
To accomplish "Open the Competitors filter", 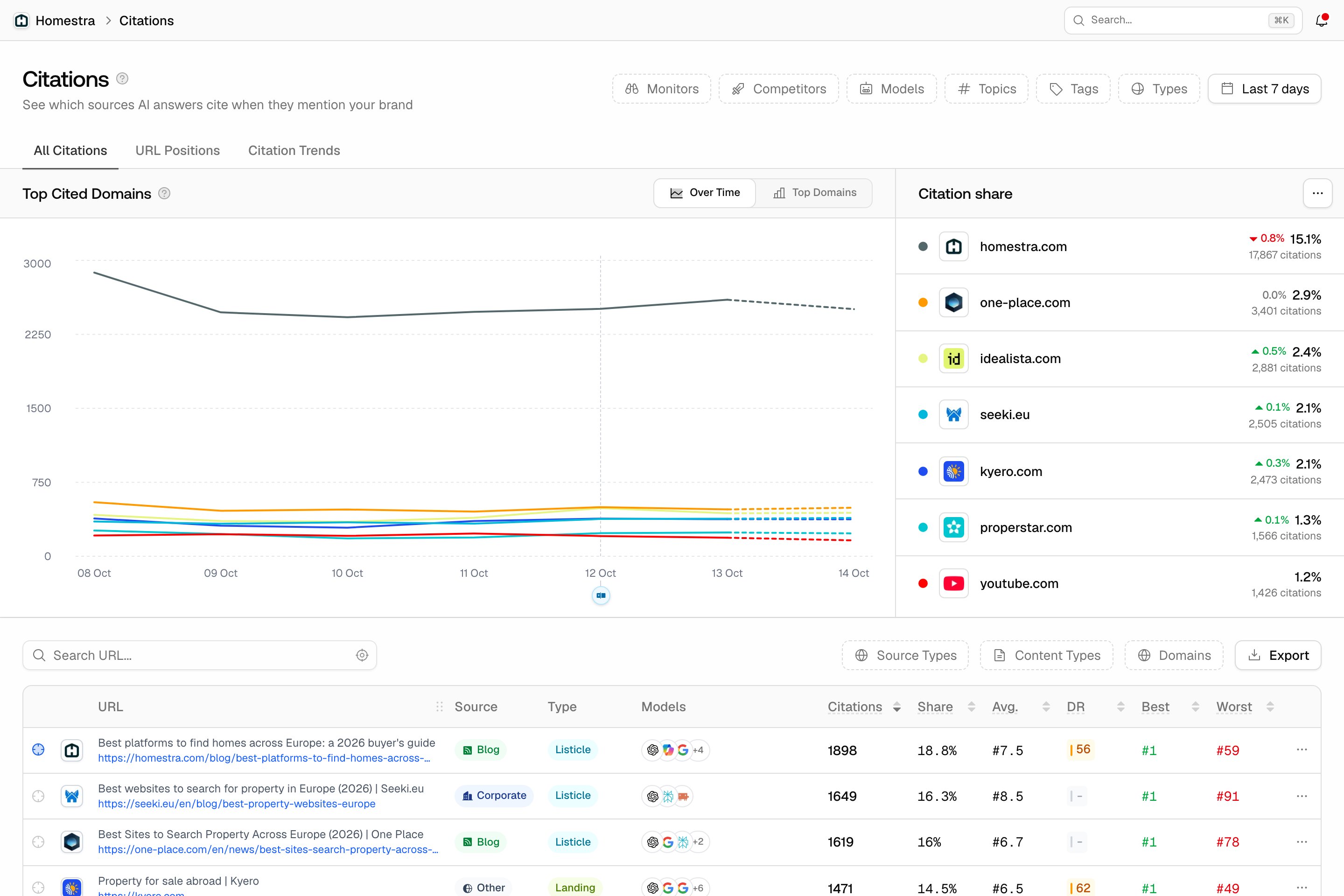I will point(779,89).
